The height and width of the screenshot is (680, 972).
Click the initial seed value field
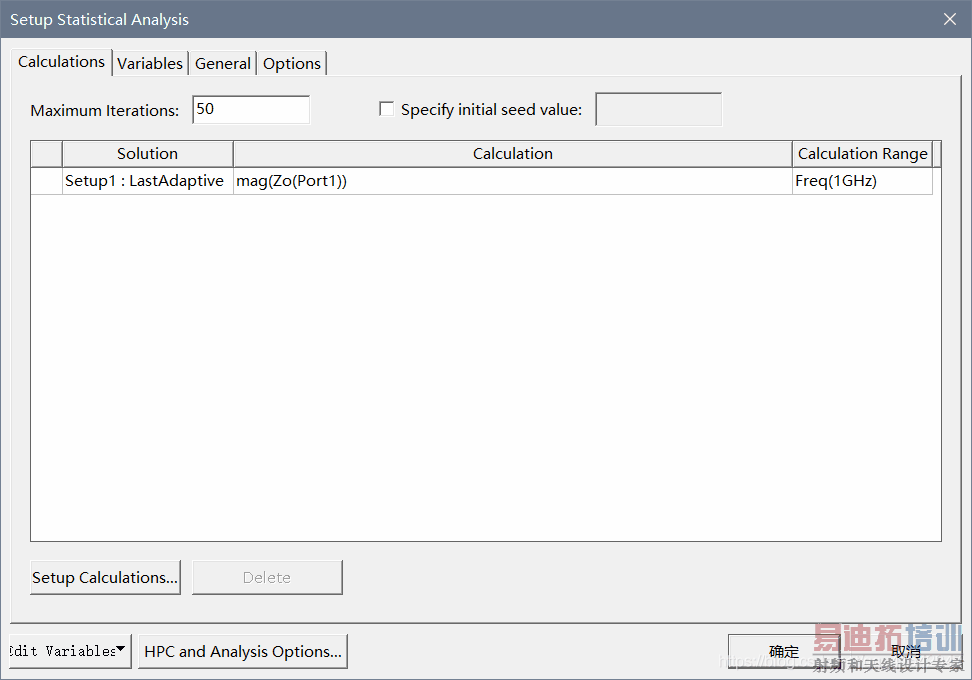658,109
